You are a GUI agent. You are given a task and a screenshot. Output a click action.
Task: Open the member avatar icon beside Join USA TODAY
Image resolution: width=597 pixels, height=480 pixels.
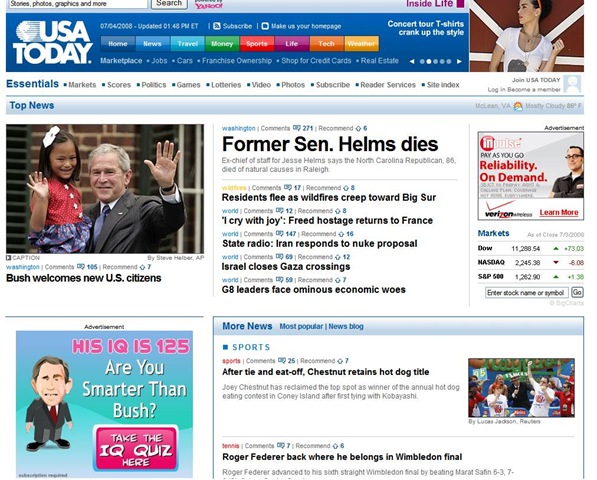click(x=572, y=84)
